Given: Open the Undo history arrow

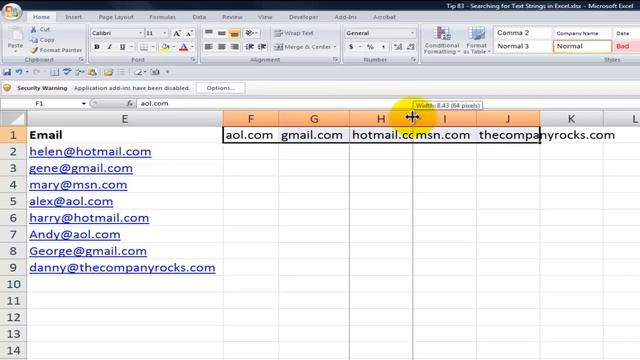Looking at the screenshot, I should (27, 72).
